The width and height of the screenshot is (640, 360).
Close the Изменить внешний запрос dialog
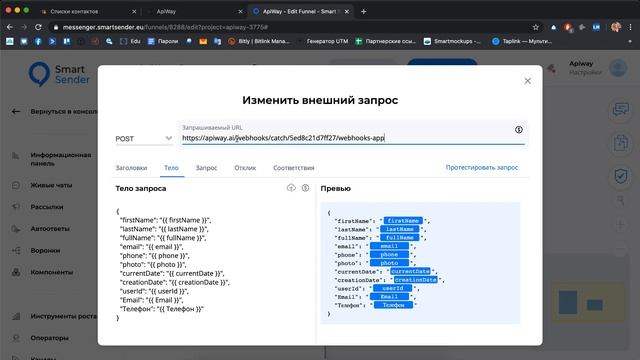(527, 81)
